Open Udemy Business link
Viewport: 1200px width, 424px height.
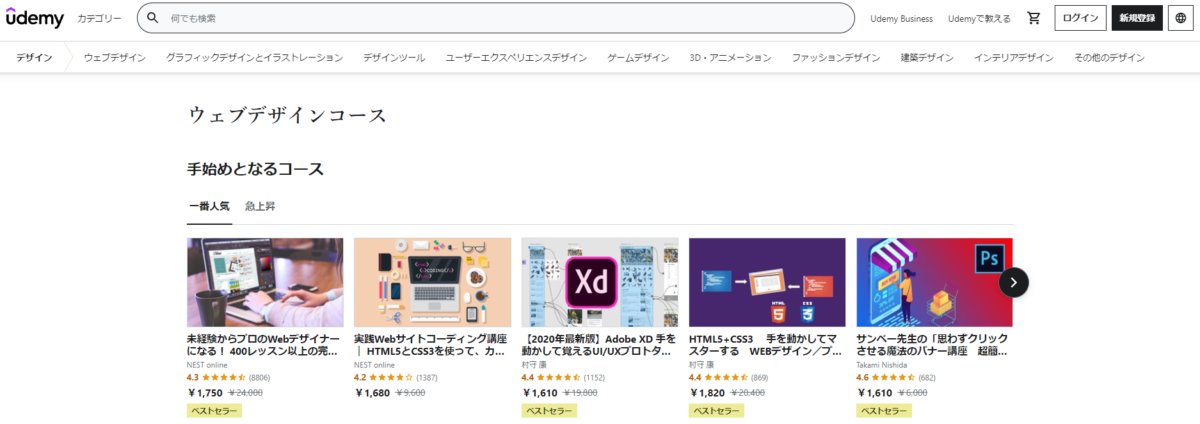[901, 18]
